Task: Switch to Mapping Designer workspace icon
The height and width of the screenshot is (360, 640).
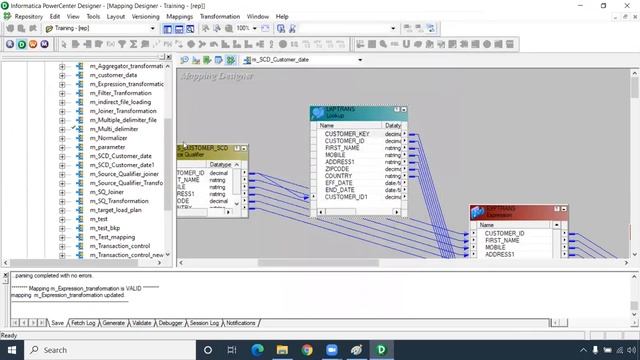Action: (x=231, y=60)
